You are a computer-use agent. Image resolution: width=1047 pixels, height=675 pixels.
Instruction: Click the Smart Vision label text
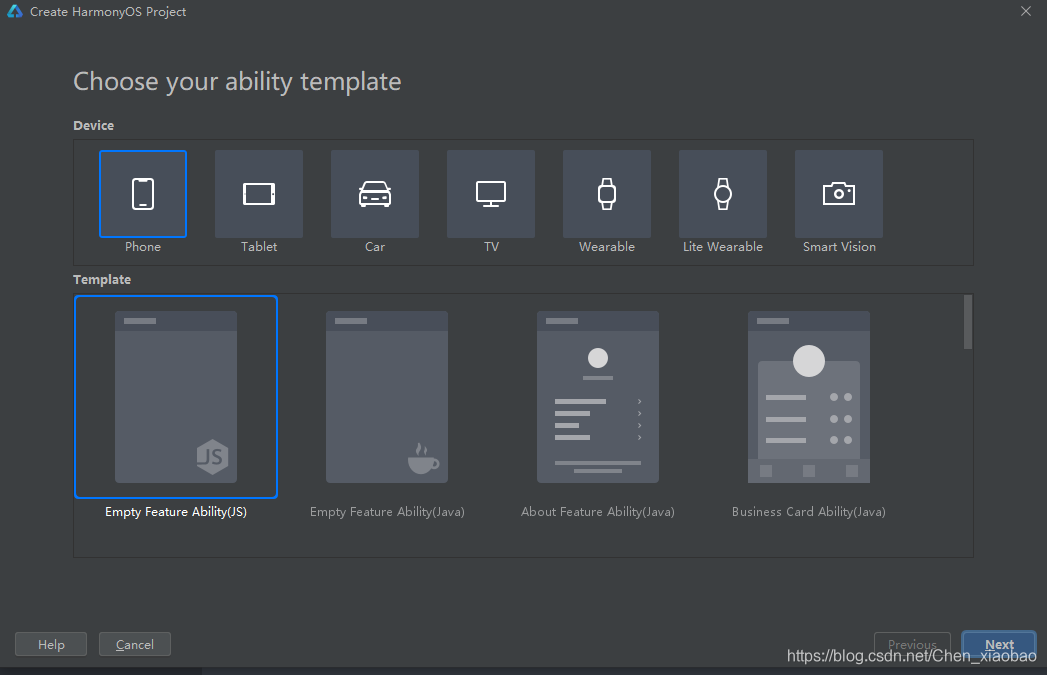click(x=839, y=246)
